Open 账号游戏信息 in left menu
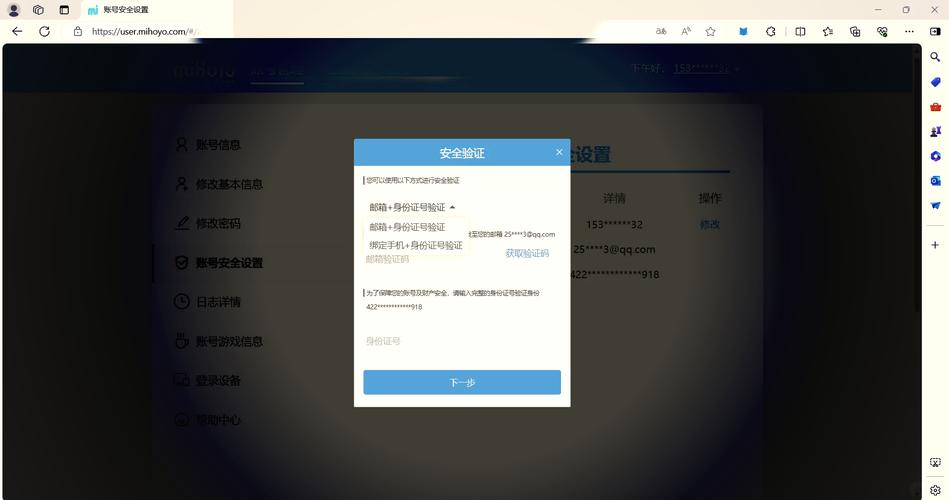The height and width of the screenshot is (500, 949). click(x=219, y=341)
